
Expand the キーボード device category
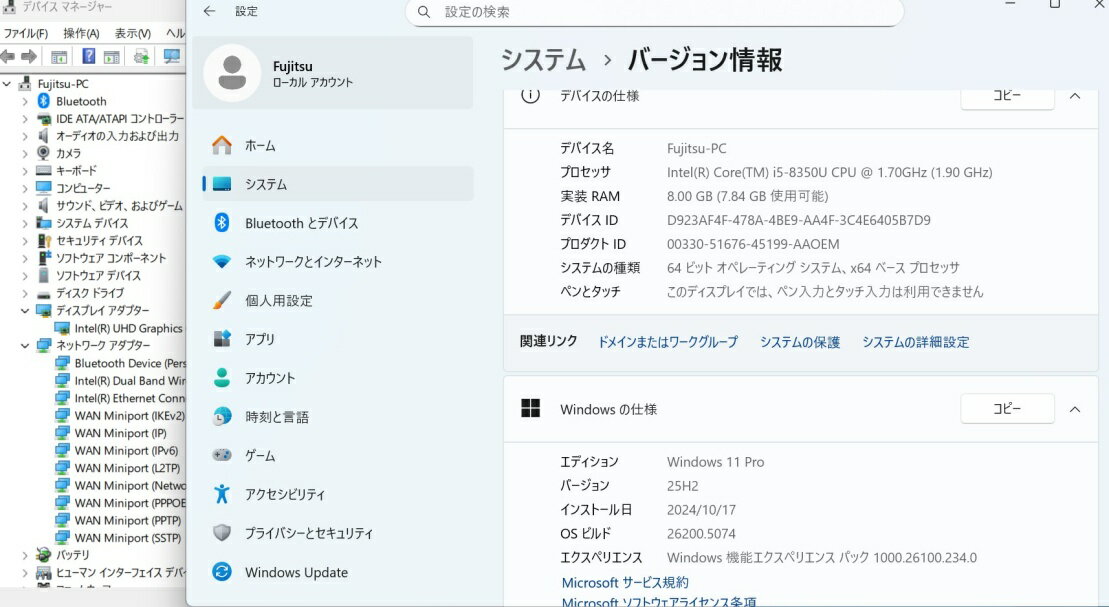pyautogui.click(x=25, y=171)
